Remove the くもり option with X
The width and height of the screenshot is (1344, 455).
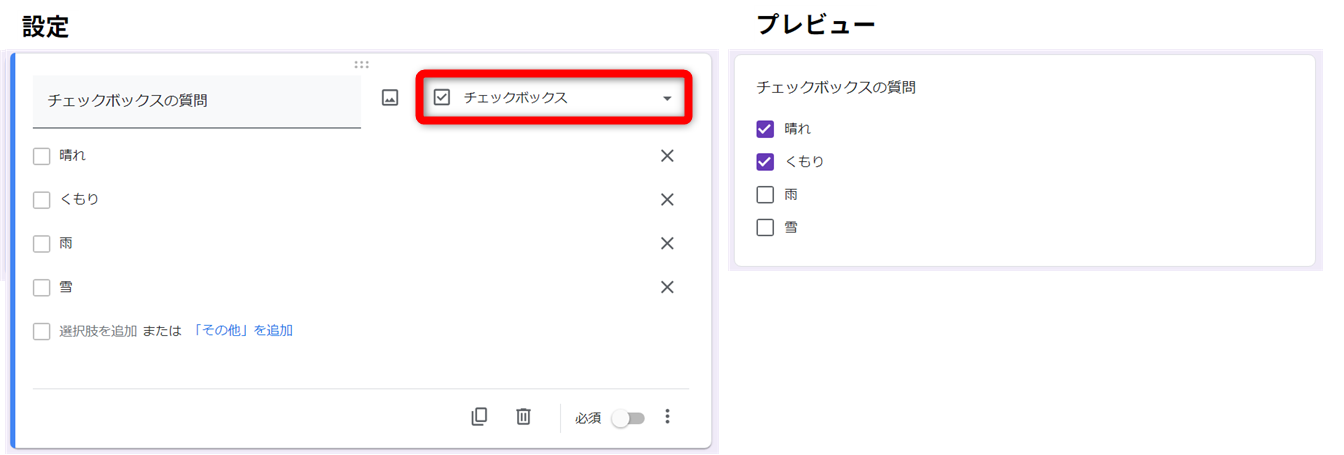click(667, 200)
